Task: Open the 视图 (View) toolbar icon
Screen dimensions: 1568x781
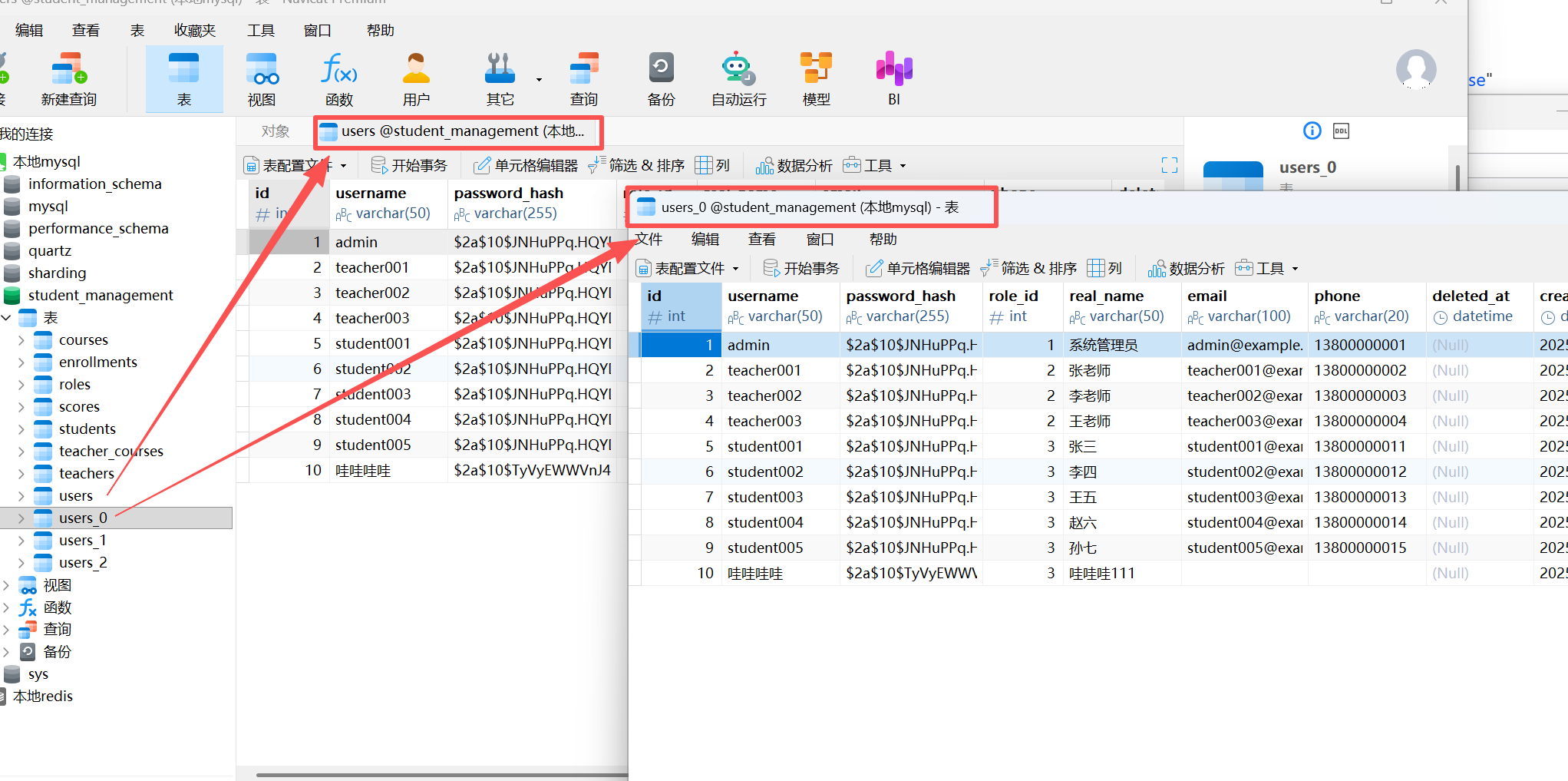Action: click(x=262, y=79)
